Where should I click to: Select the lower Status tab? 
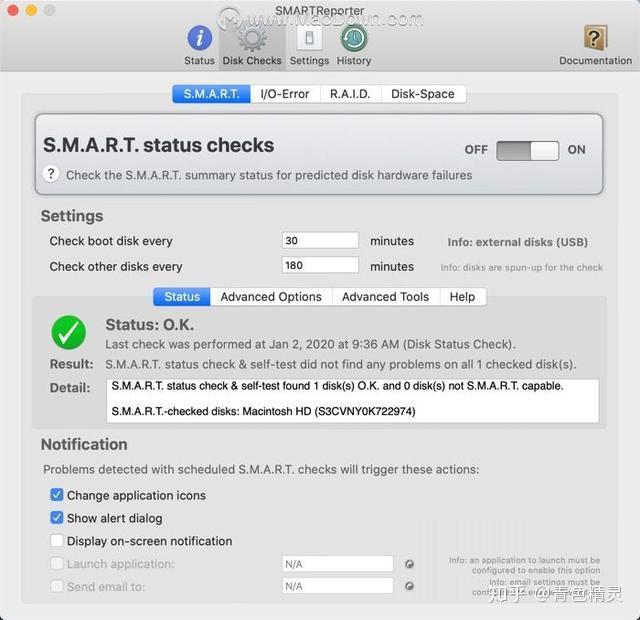click(182, 296)
